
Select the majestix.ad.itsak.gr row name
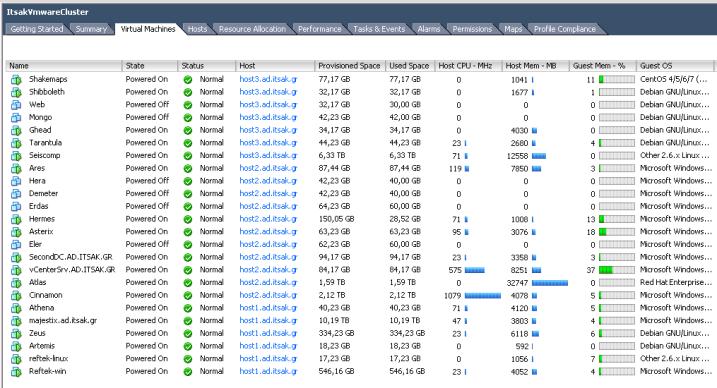63,321
